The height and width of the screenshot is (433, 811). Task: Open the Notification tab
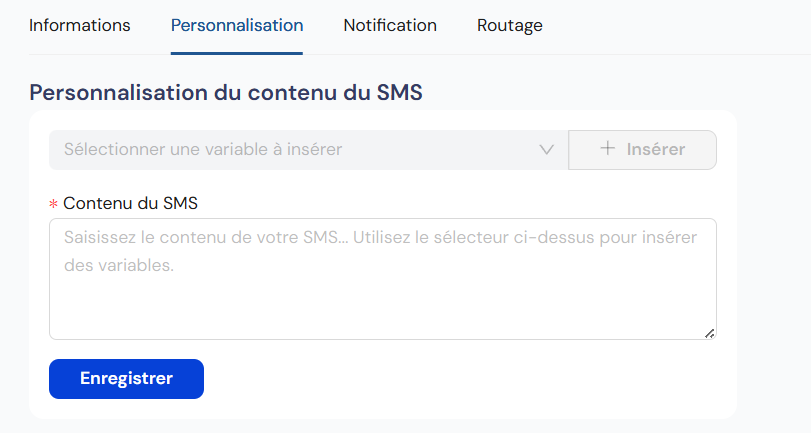coord(390,25)
